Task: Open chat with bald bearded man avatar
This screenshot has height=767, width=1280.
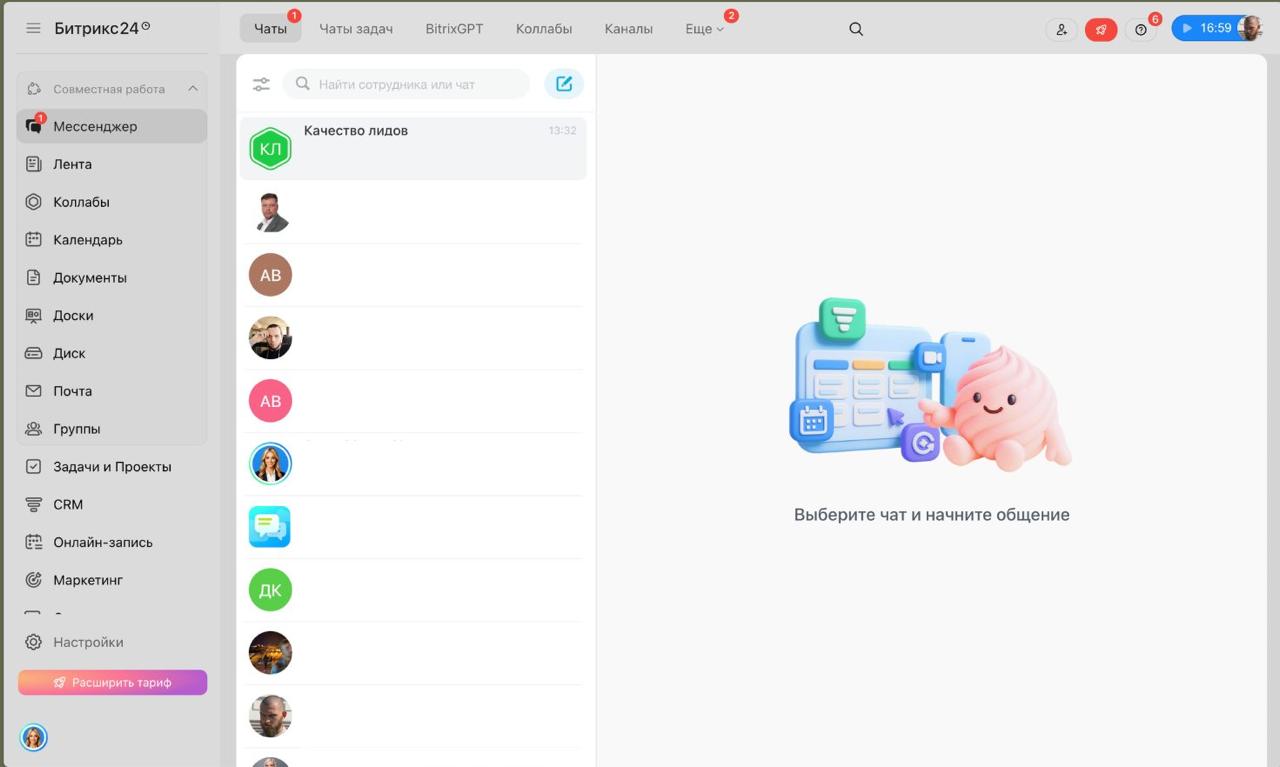Action: [x=413, y=716]
